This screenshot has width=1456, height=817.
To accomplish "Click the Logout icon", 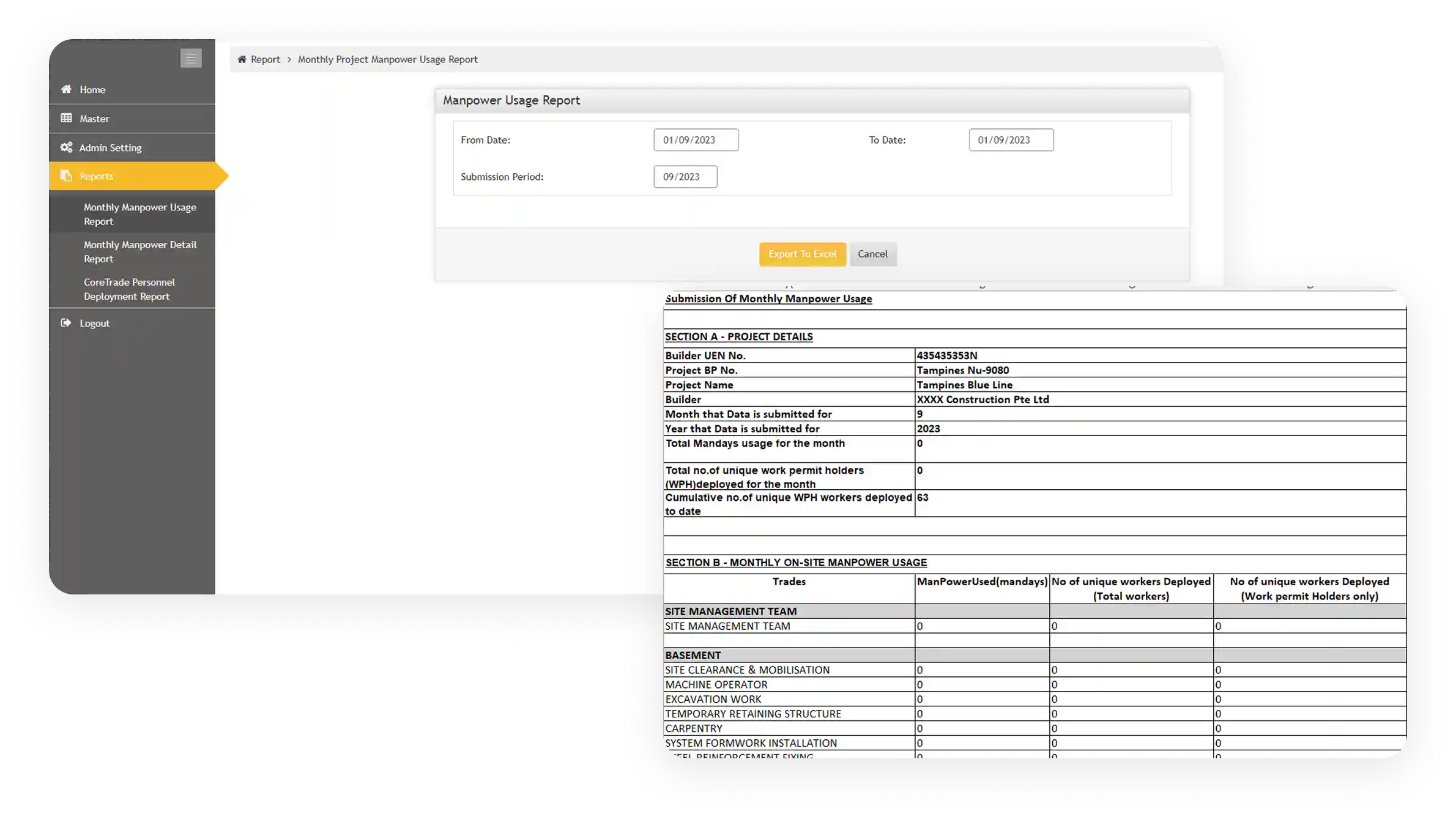I will point(66,322).
